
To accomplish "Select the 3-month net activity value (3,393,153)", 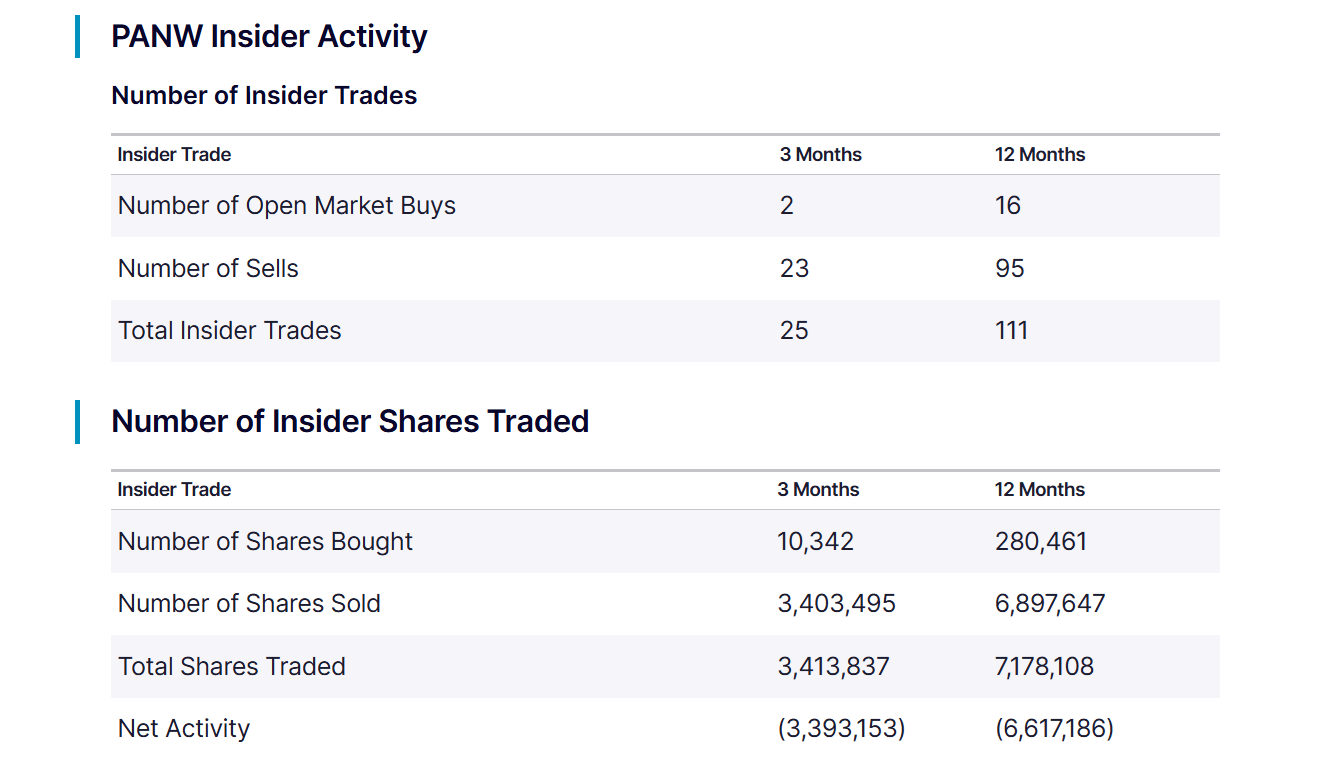I will (841, 729).
